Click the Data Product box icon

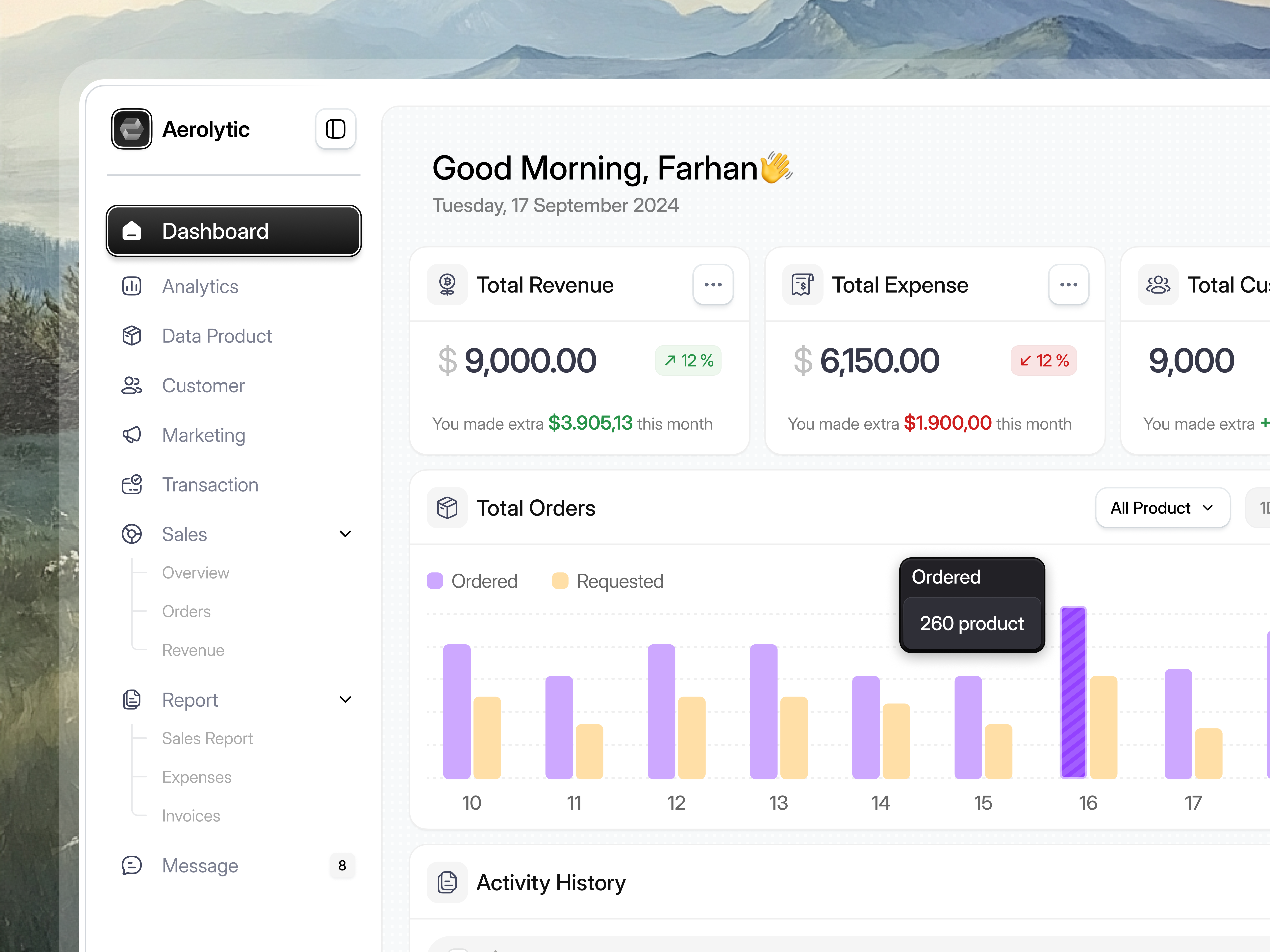(132, 336)
